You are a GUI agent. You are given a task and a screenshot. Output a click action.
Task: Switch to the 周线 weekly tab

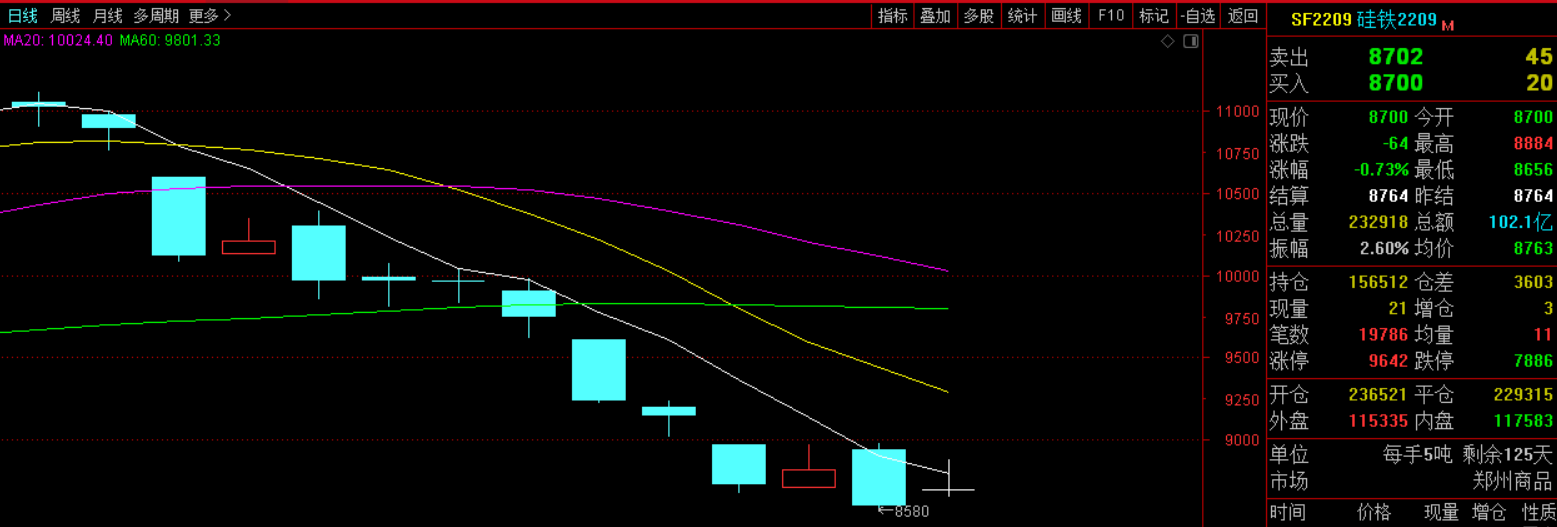[65, 15]
